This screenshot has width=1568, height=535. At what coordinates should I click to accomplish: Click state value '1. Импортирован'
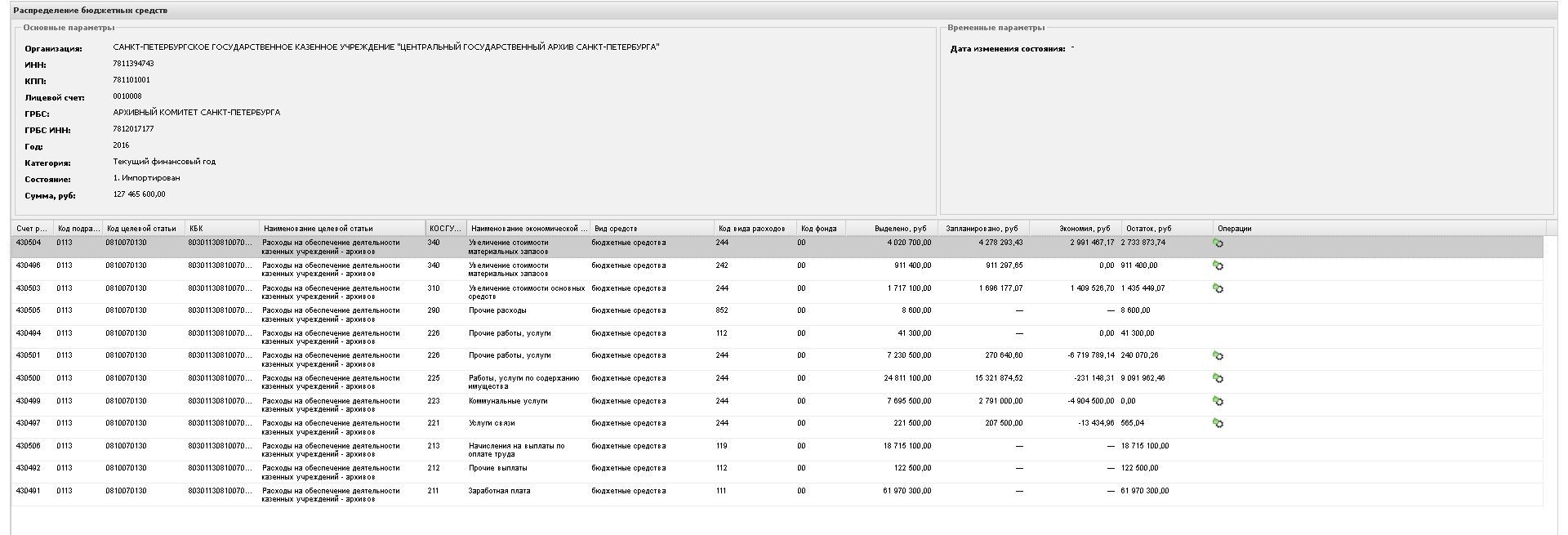(147, 178)
